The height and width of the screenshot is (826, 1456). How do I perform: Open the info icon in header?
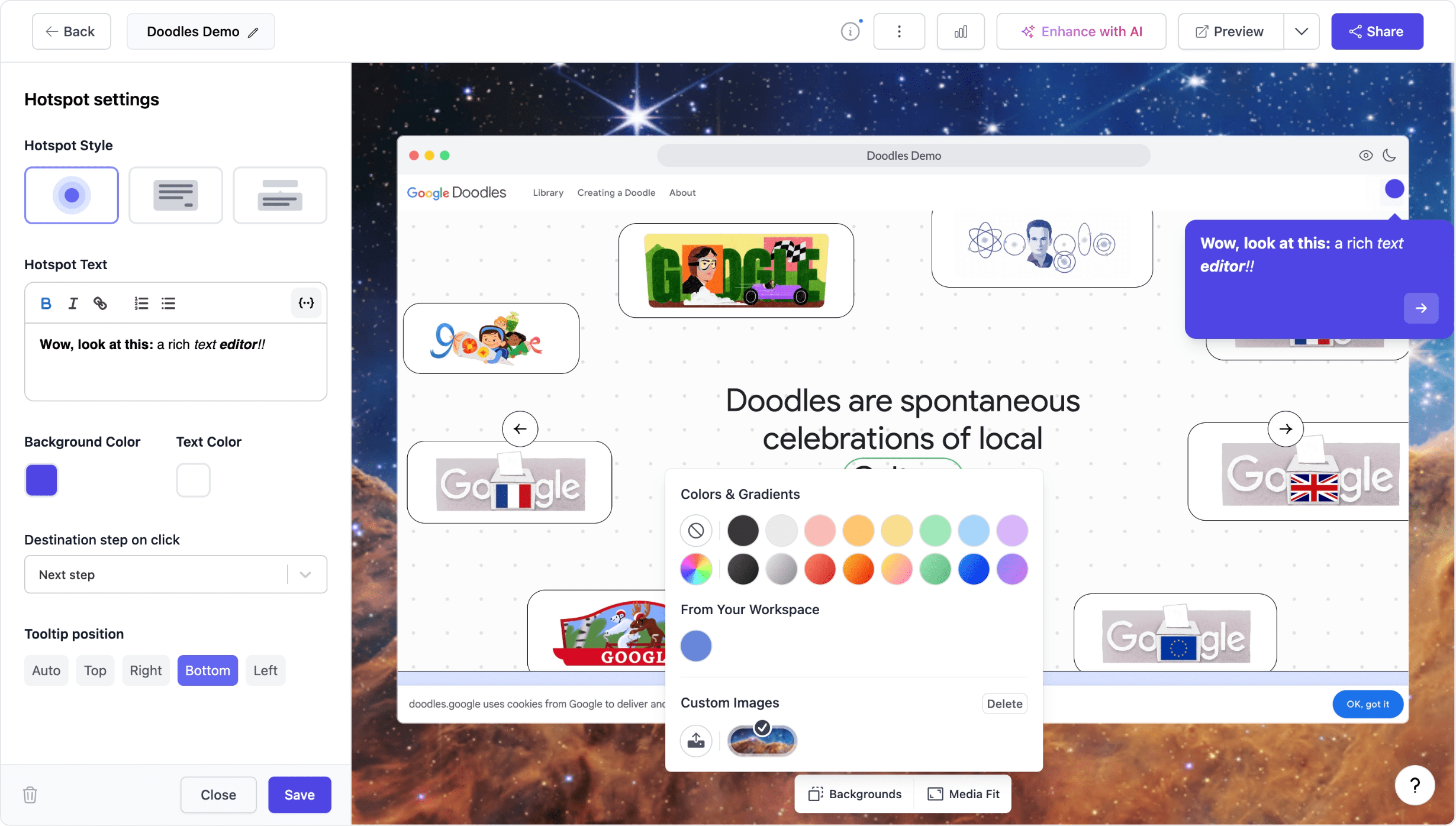[x=851, y=31]
